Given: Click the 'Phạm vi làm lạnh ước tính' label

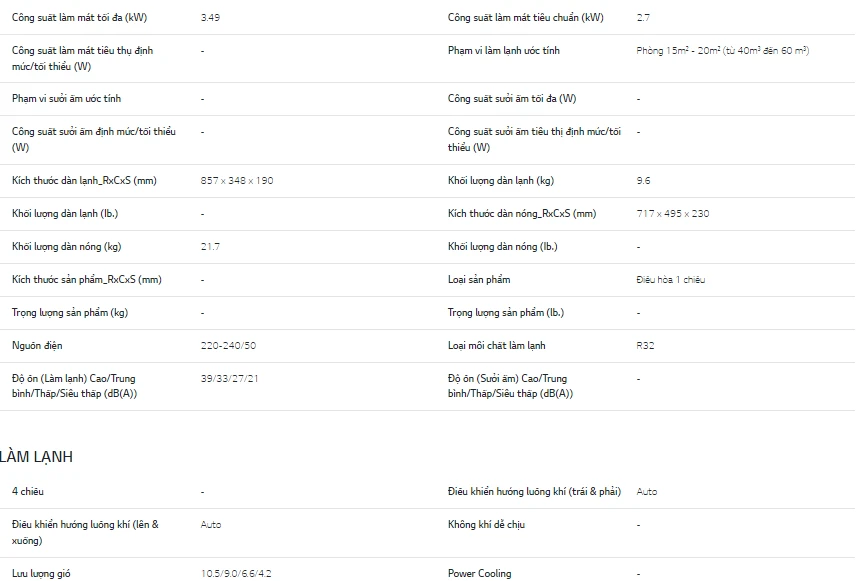Looking at the screenshot, I should pos(503,50).
